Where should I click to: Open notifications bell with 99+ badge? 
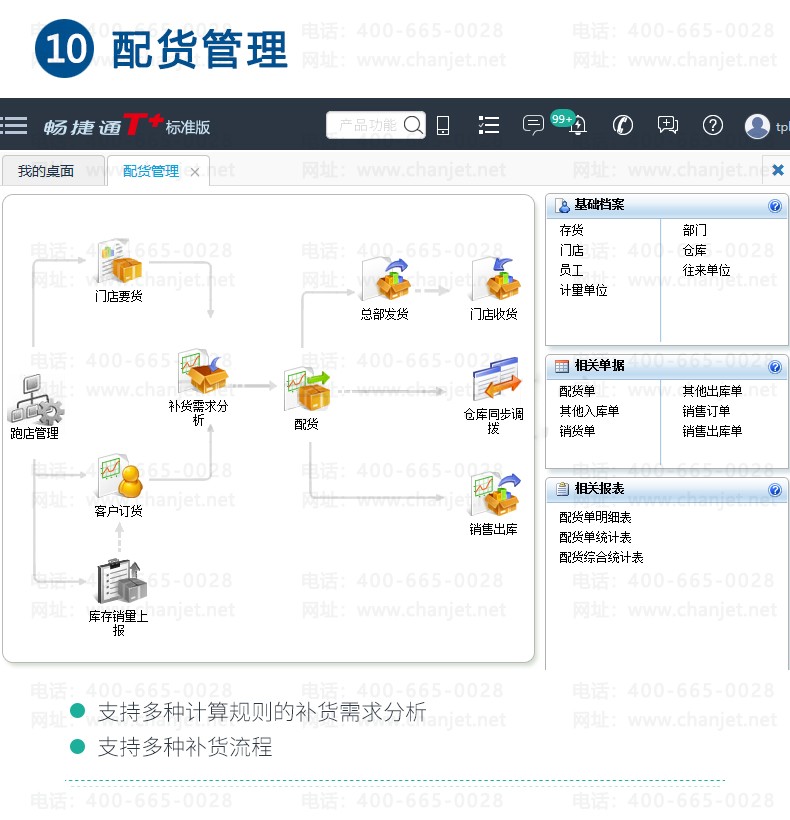[x=577, y=125]
